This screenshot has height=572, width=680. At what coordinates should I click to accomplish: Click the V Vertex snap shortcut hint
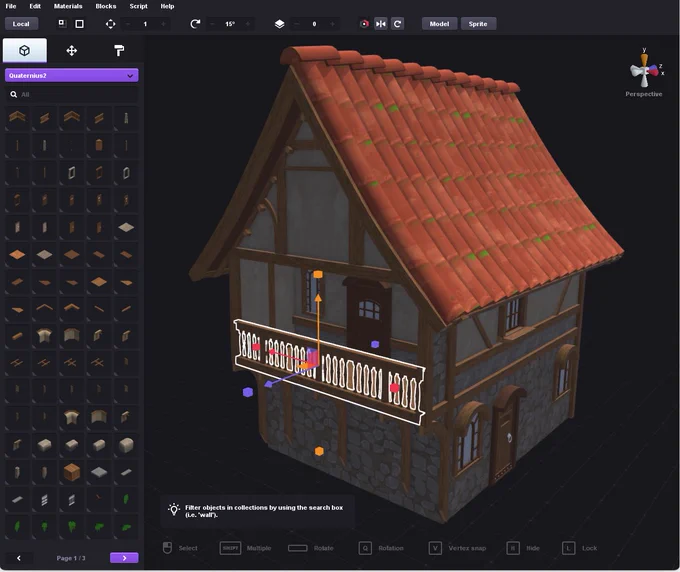(x=458, y=548)
